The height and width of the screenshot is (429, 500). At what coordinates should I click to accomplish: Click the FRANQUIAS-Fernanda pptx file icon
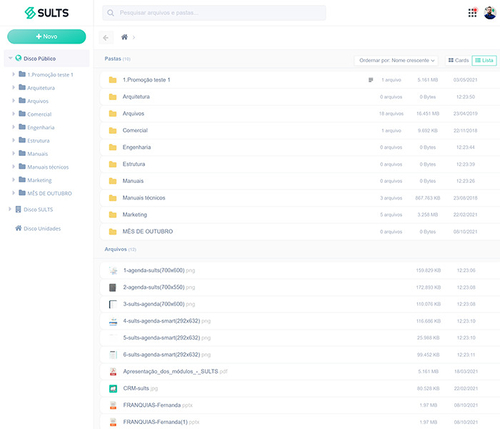click(x=113, y=405)
